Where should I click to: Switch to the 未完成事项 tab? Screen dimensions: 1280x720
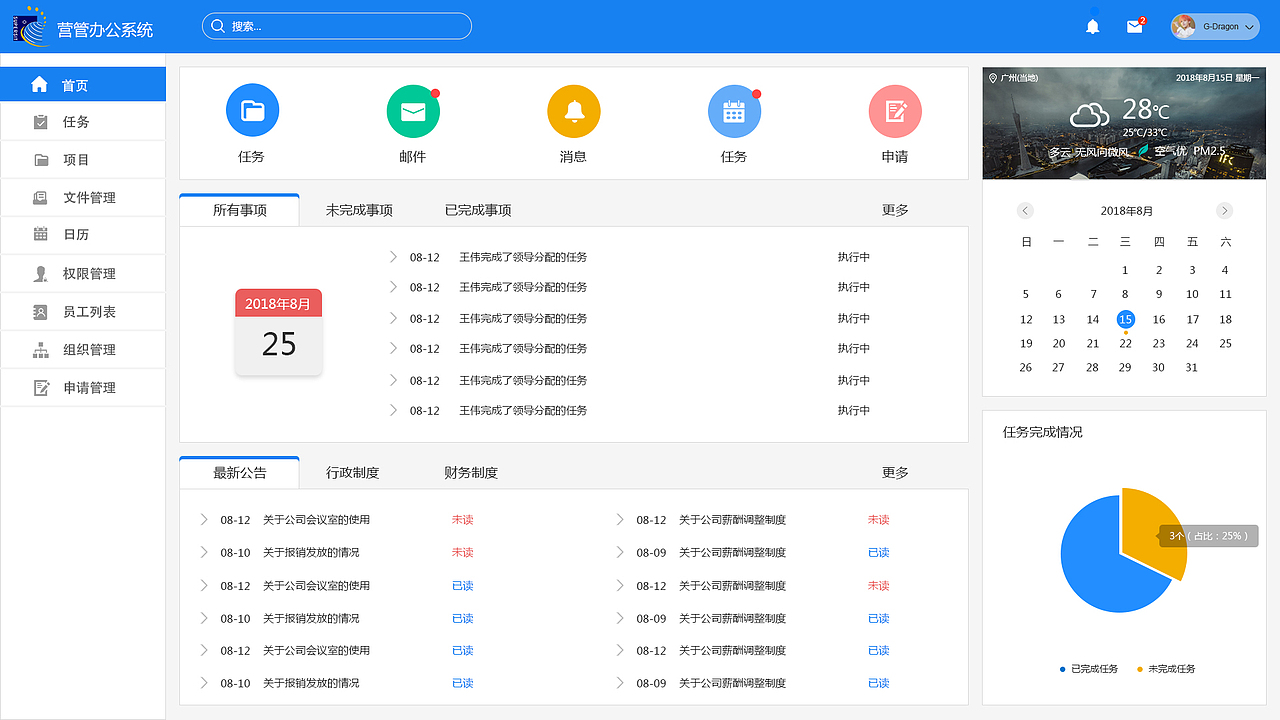pyautogui.click(x=360, y=209)
